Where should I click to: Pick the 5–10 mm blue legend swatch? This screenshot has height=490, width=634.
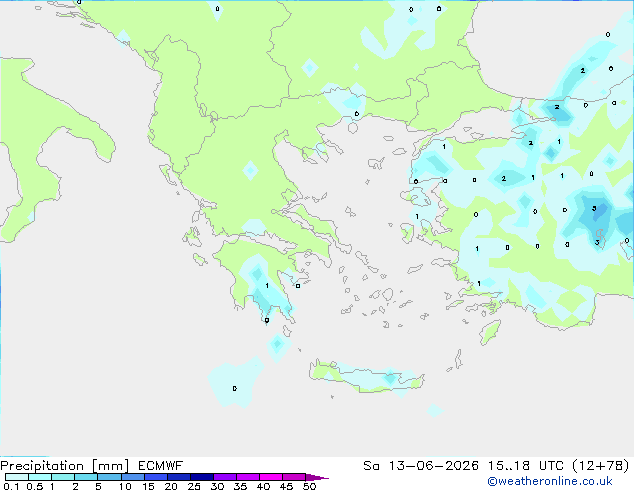click(x=109, y=477)
